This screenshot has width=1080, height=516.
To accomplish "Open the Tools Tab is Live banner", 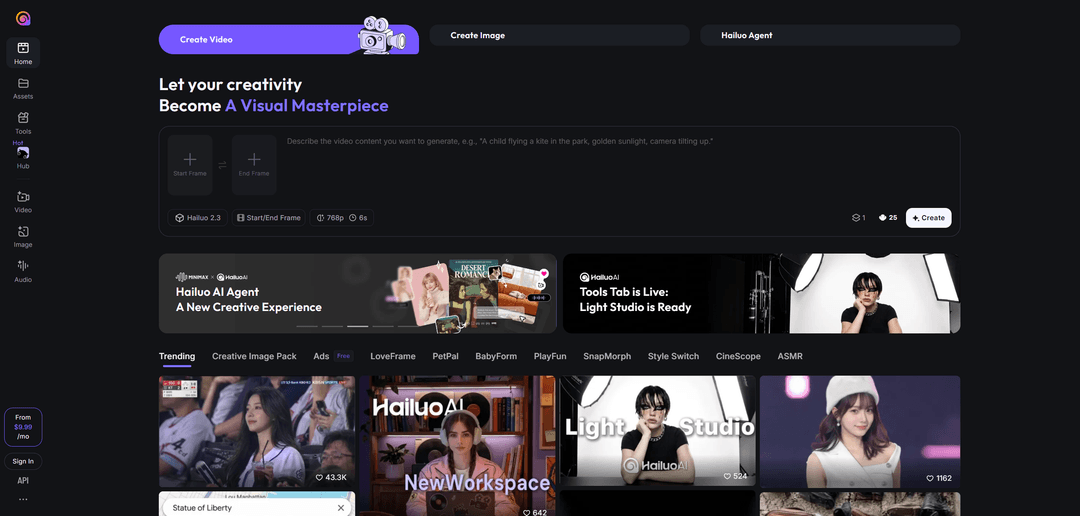I will click(762, 293).
